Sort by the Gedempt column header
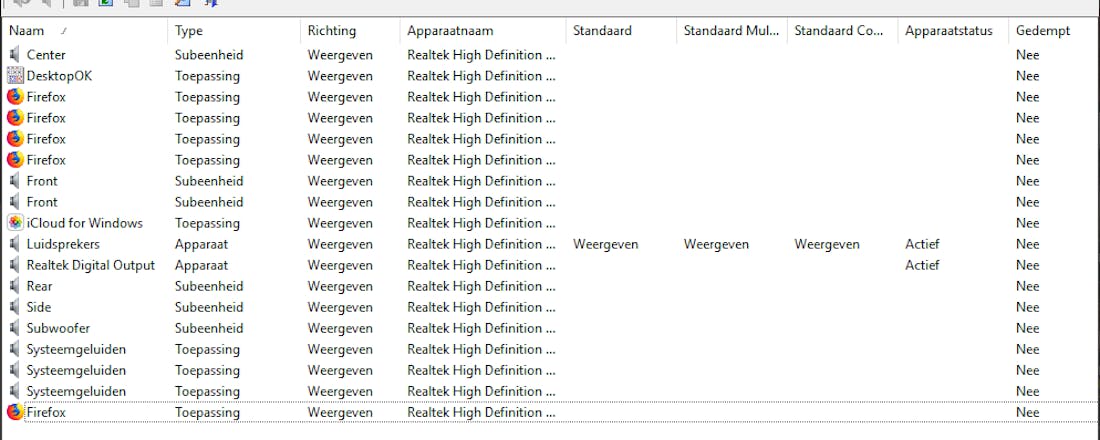The width and height of the screenshot is (1100, 440). pyautogui.click(x=1054, y=31)
